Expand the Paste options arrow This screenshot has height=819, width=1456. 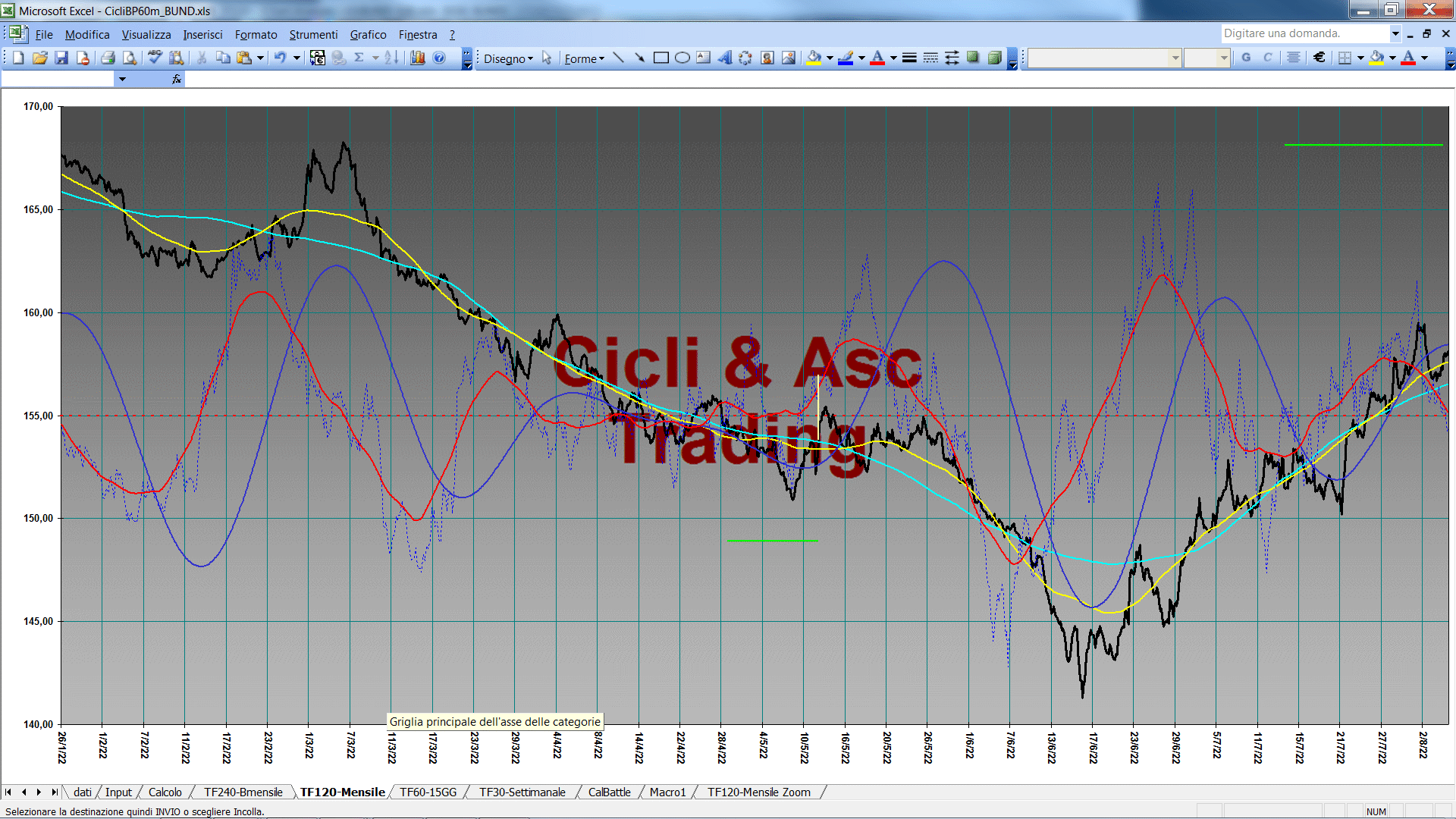click(x=260, y=58)
